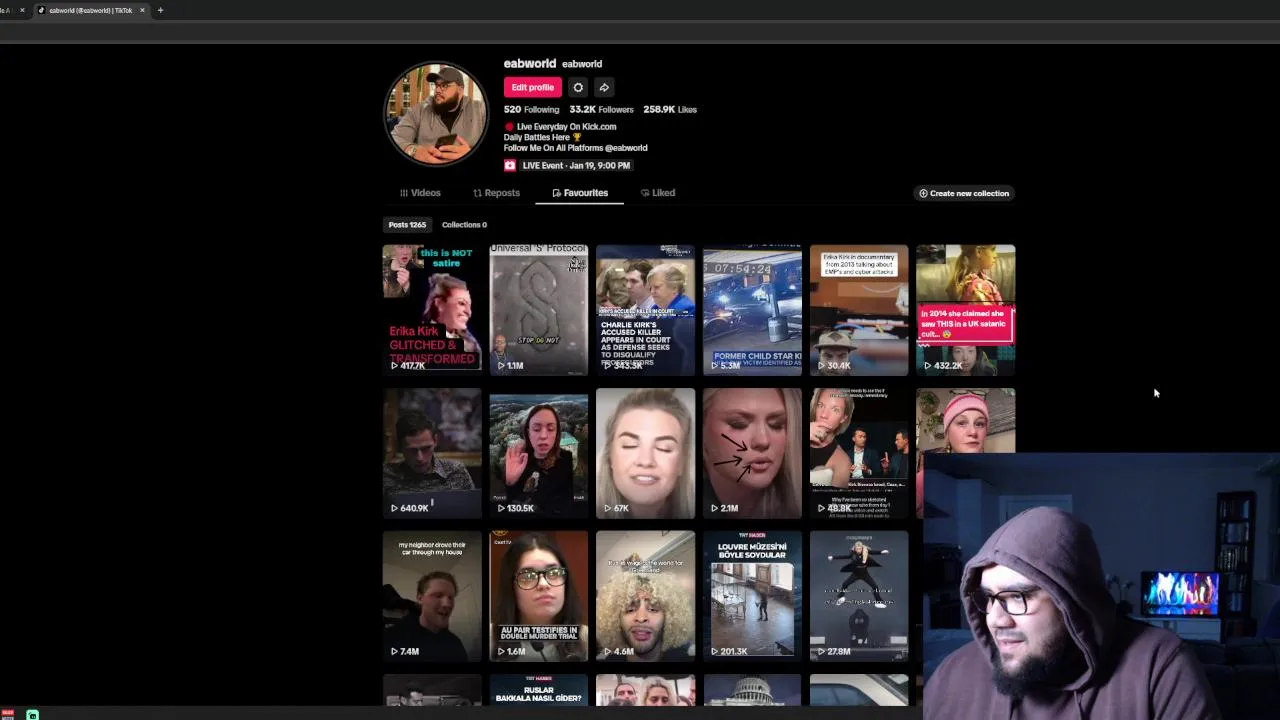
Task: Click the plus icon in Create new collection
Action: coord(924,193)
